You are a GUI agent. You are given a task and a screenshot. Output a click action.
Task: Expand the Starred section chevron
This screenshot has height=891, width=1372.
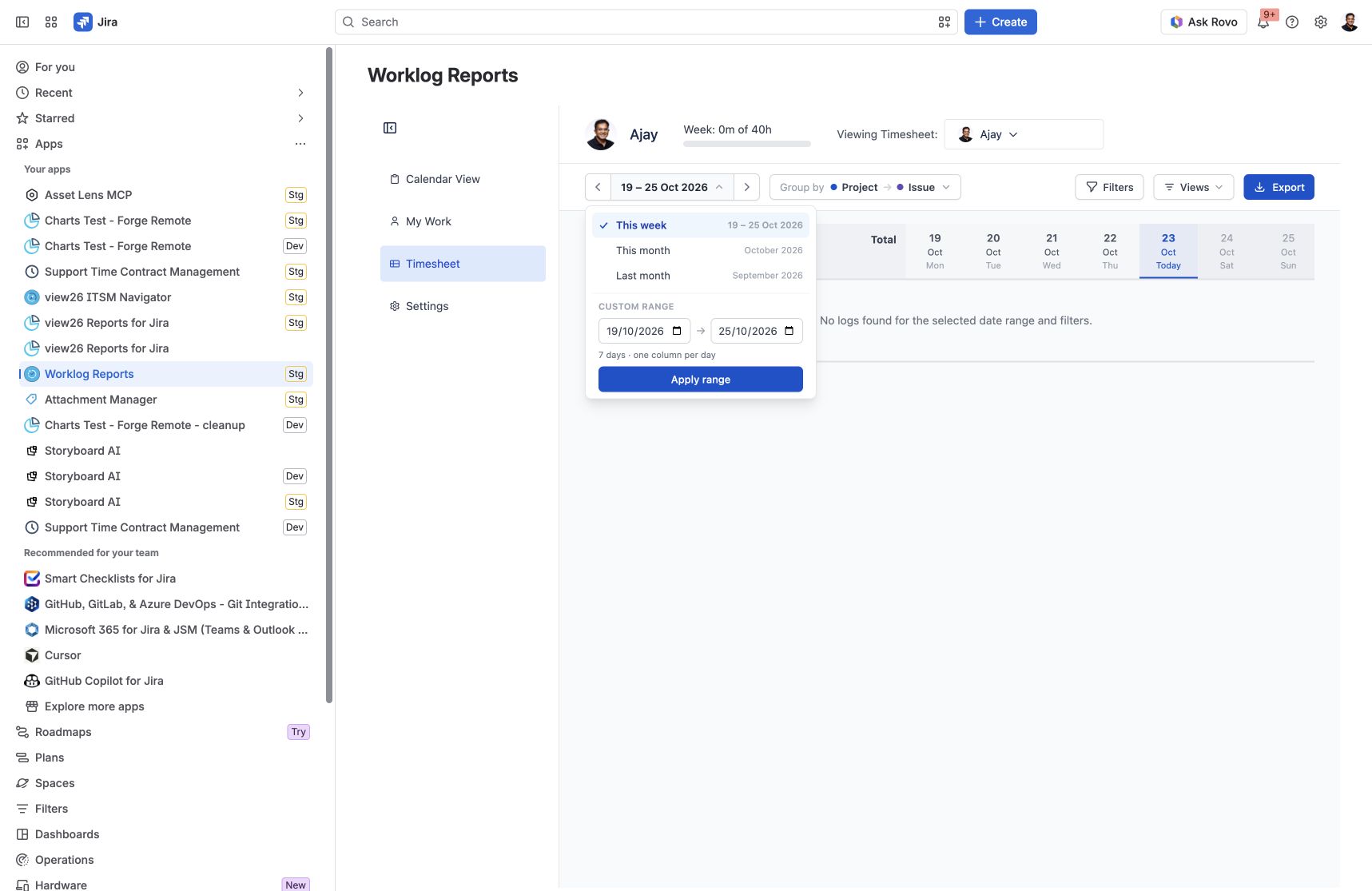(300, 118)
